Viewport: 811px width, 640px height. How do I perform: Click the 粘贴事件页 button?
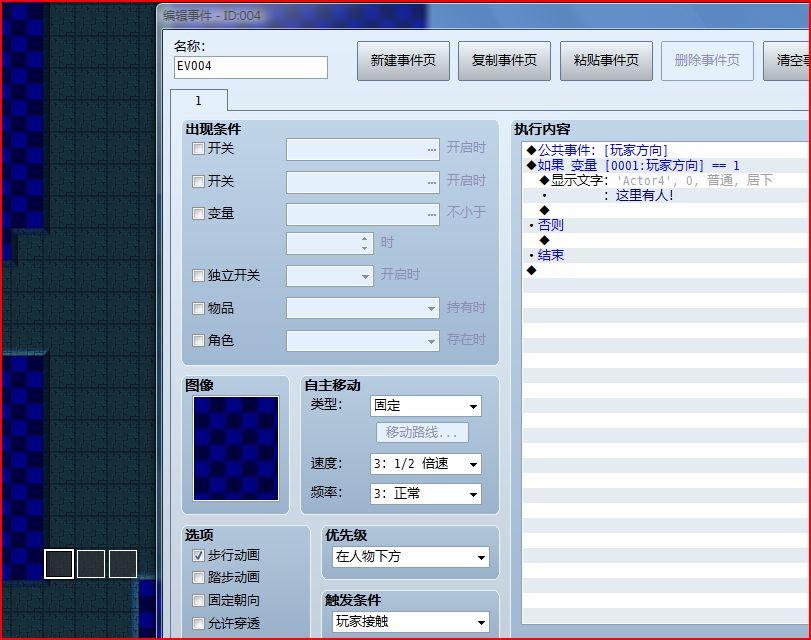coord(606,61)
